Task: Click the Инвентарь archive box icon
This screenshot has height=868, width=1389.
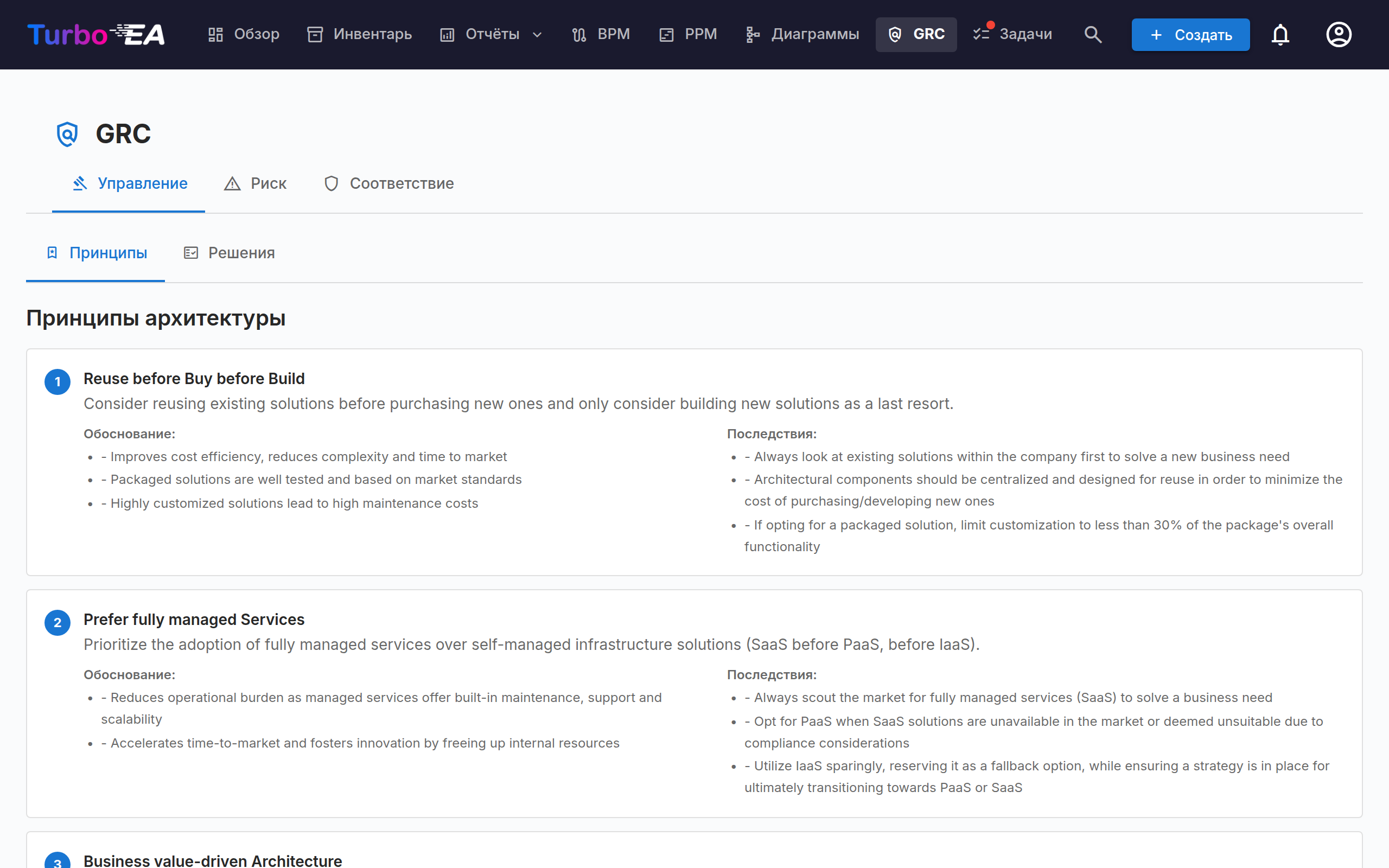Action: click(x=315, y=34)
